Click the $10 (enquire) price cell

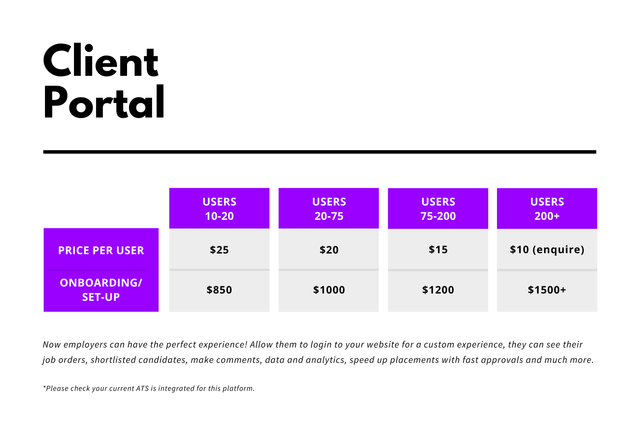pyautogui.click(x=547, y=249)
